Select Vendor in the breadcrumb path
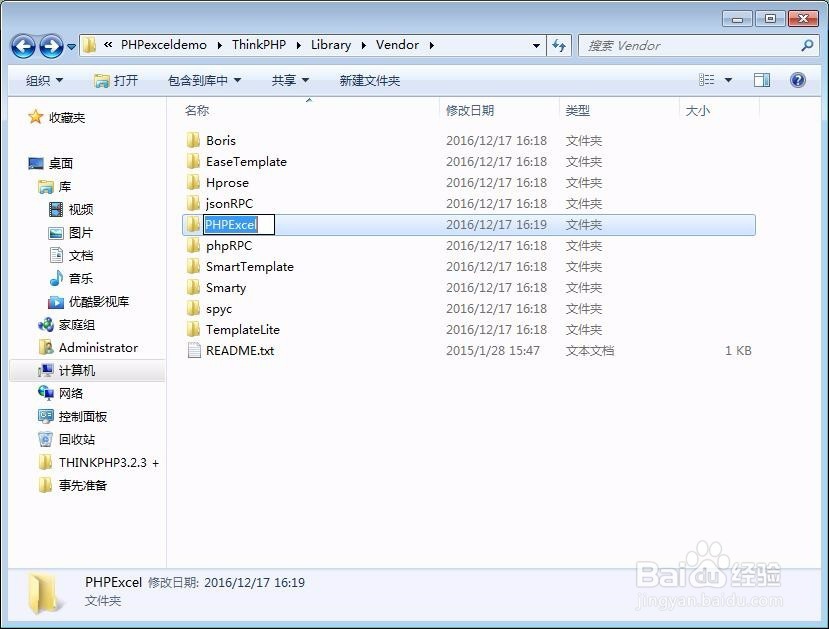Image resolution: width=829 pixels, height=629 pixels. [x=398, y=45]
